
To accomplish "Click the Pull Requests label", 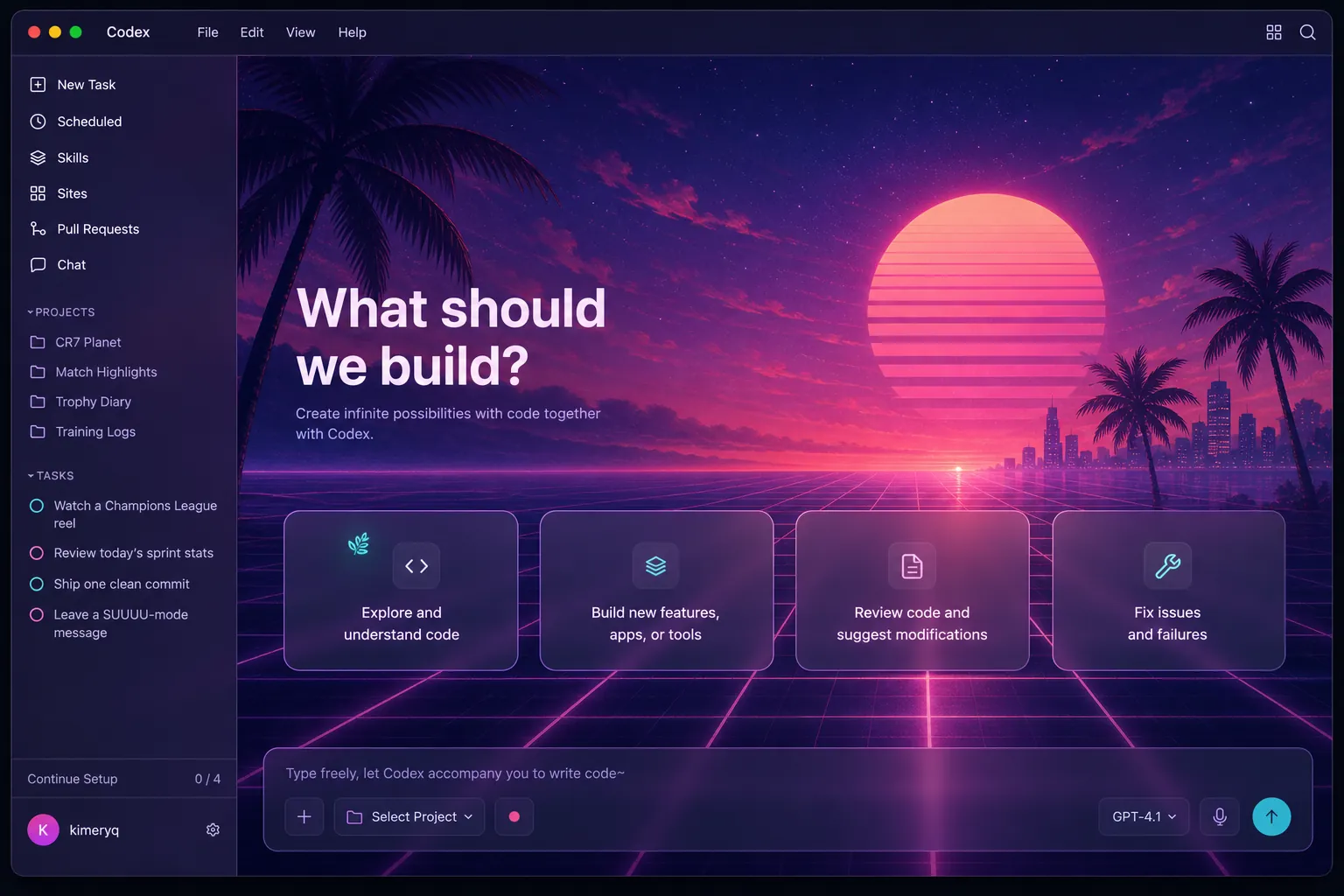I will point(98,229).
